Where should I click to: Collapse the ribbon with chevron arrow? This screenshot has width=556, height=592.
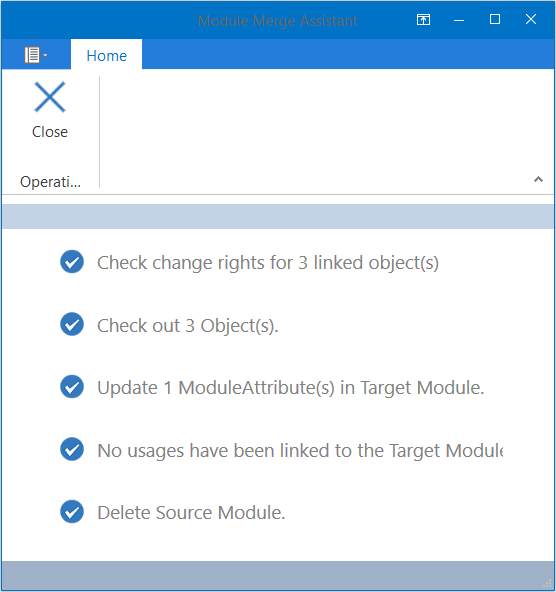point(538,179)
